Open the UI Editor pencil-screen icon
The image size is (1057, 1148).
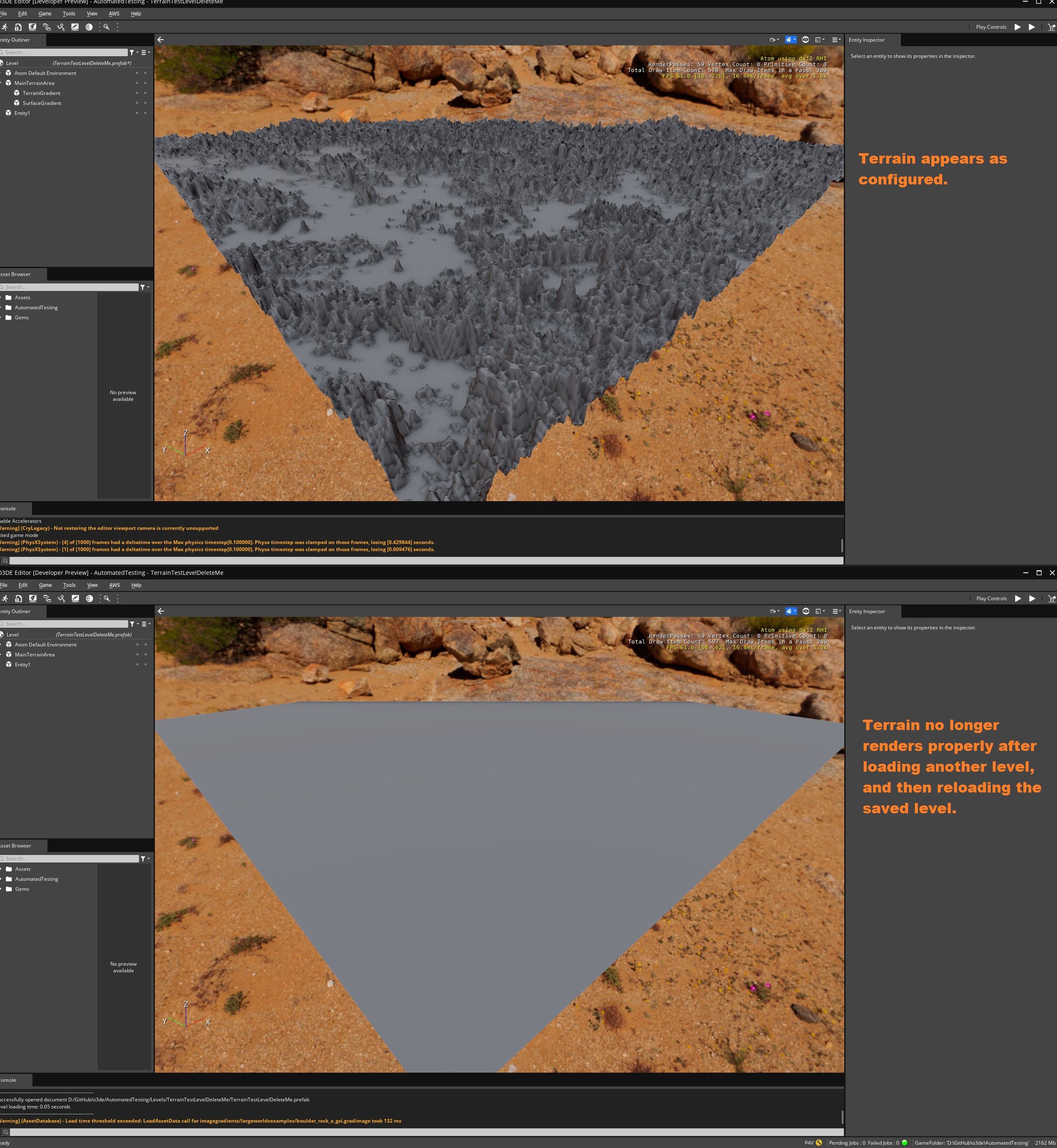coord(75,27)
